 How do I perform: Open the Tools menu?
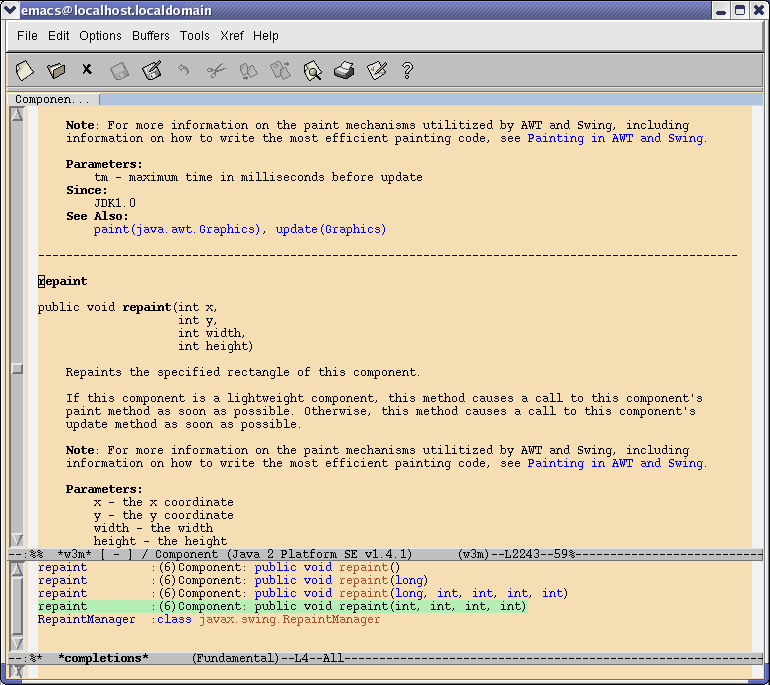194,36
